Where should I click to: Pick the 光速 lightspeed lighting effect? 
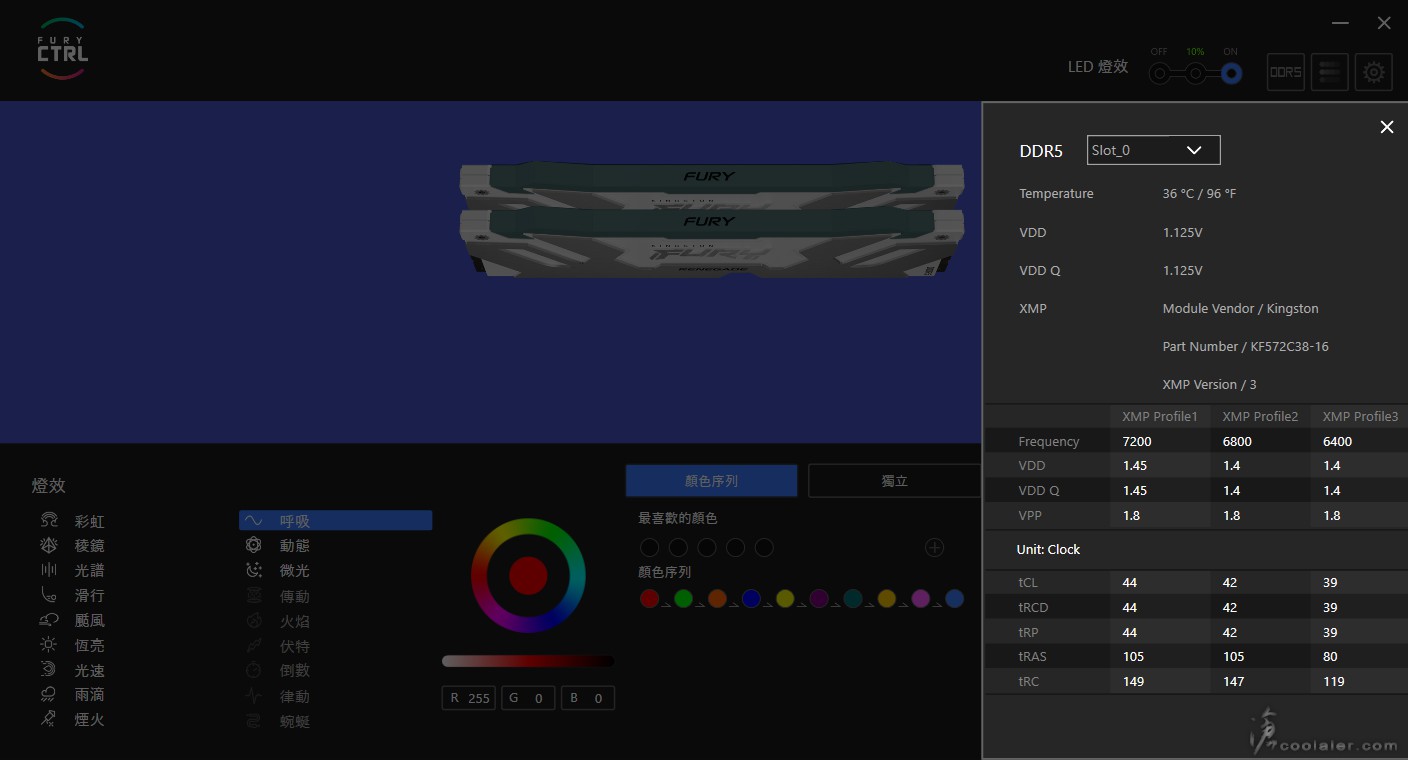coord(72,670)
